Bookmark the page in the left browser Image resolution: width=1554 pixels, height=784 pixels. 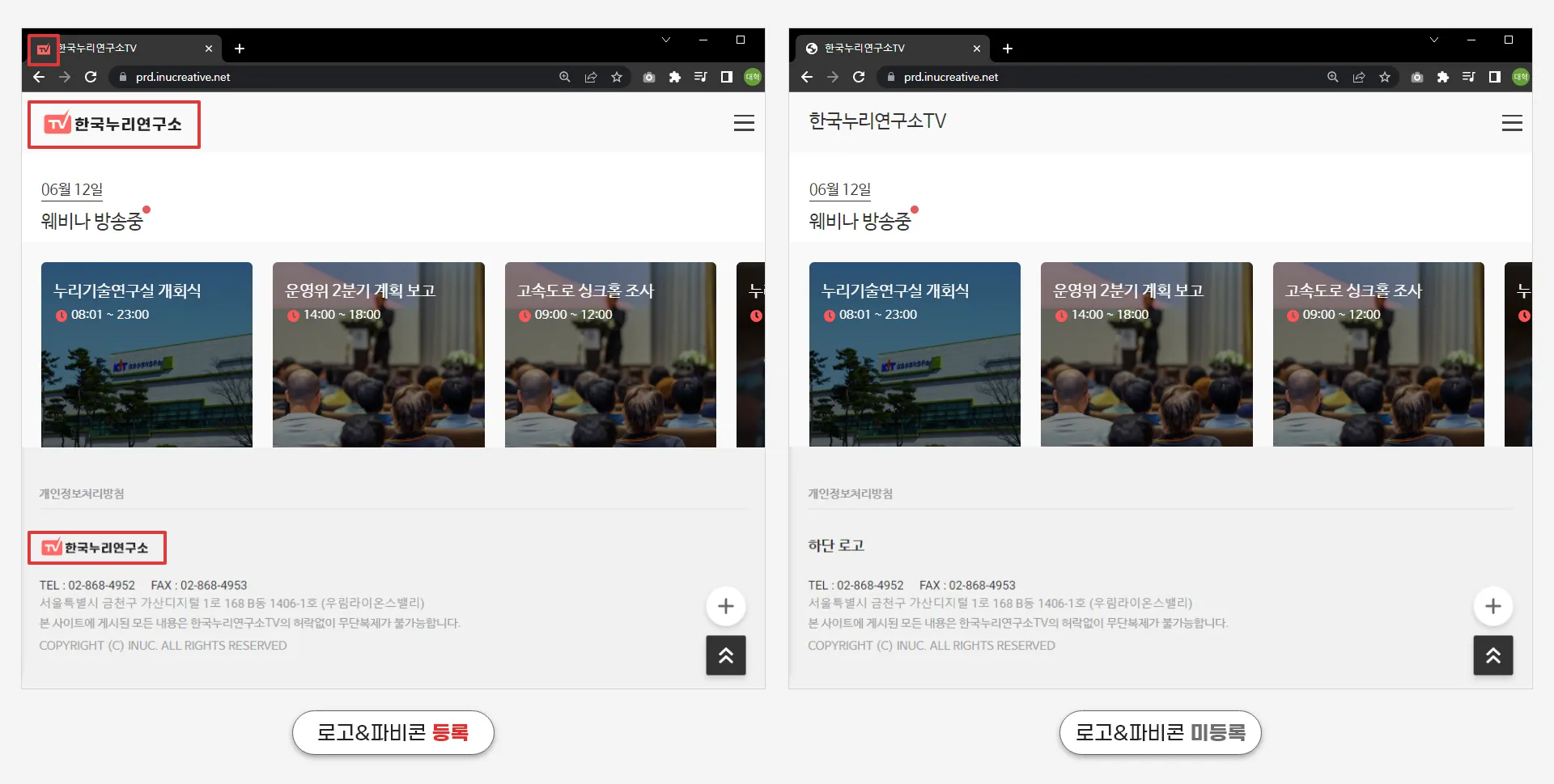pos(617,77)
